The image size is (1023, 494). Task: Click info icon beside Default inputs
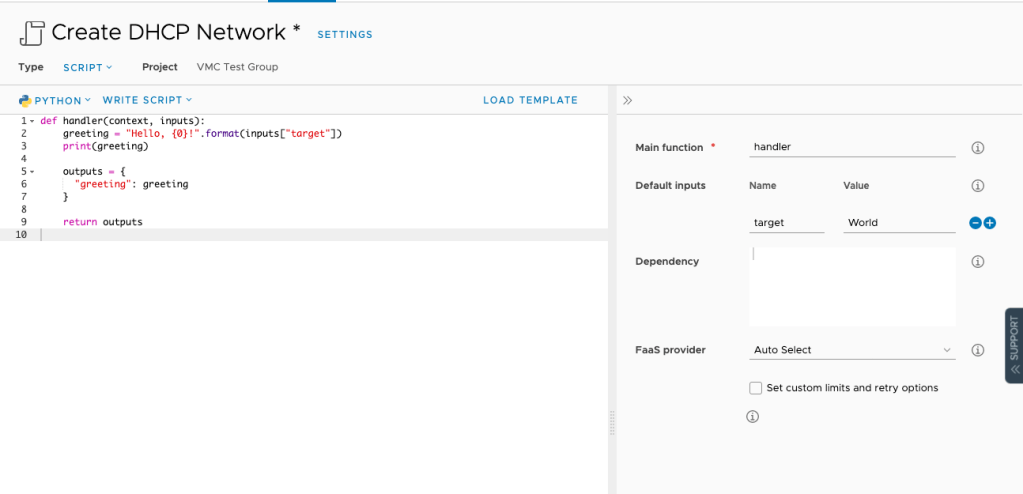pos(977,186)
